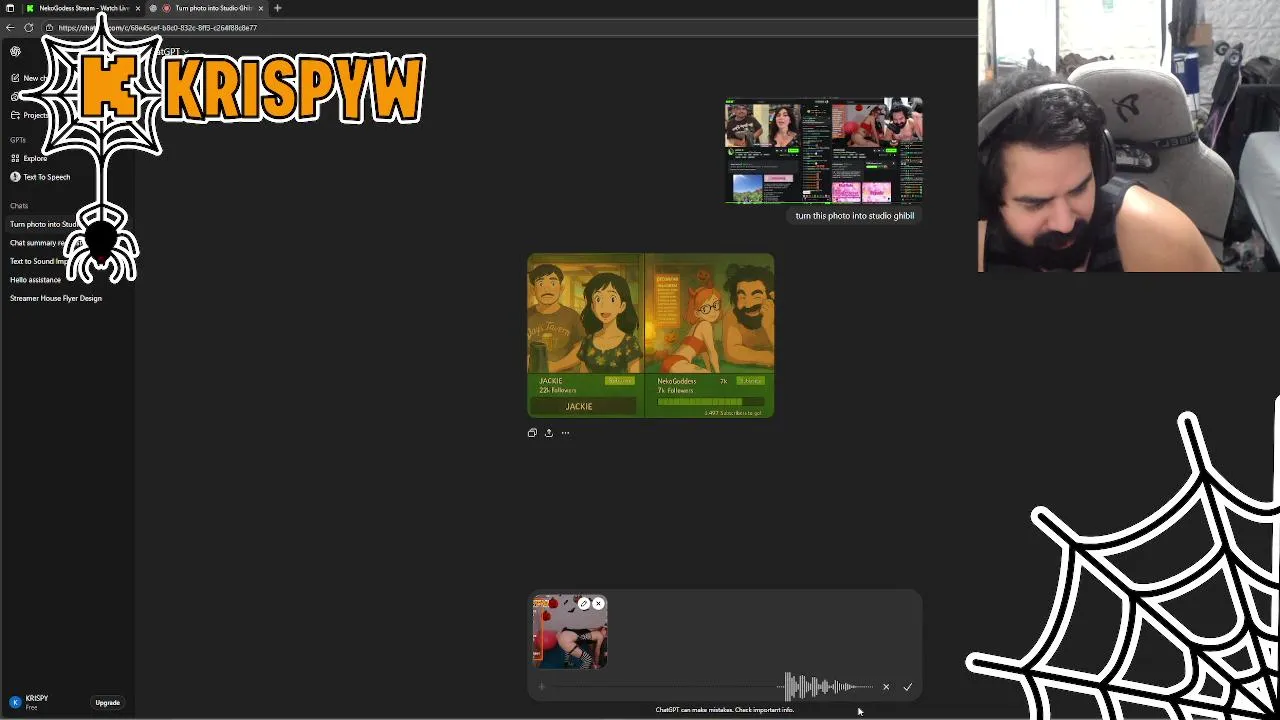Screen dimensions: 1280x720
Task: Share the generated image via upload icon
Action: click(x=549, y=433)
